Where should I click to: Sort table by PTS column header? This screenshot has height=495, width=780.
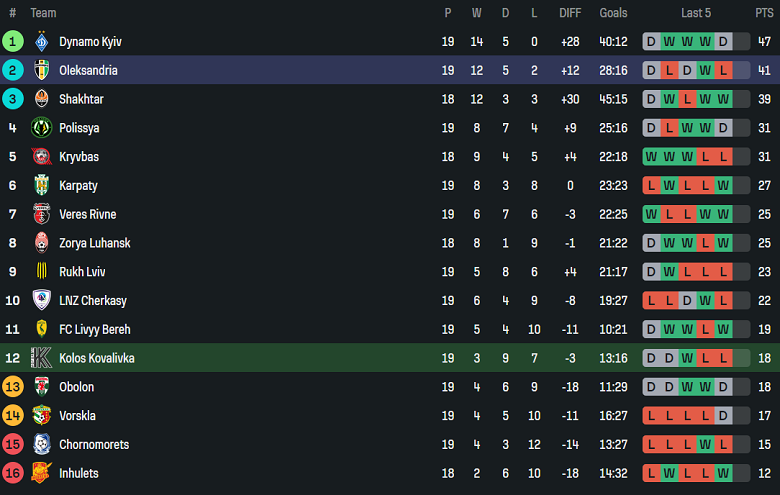764,13
